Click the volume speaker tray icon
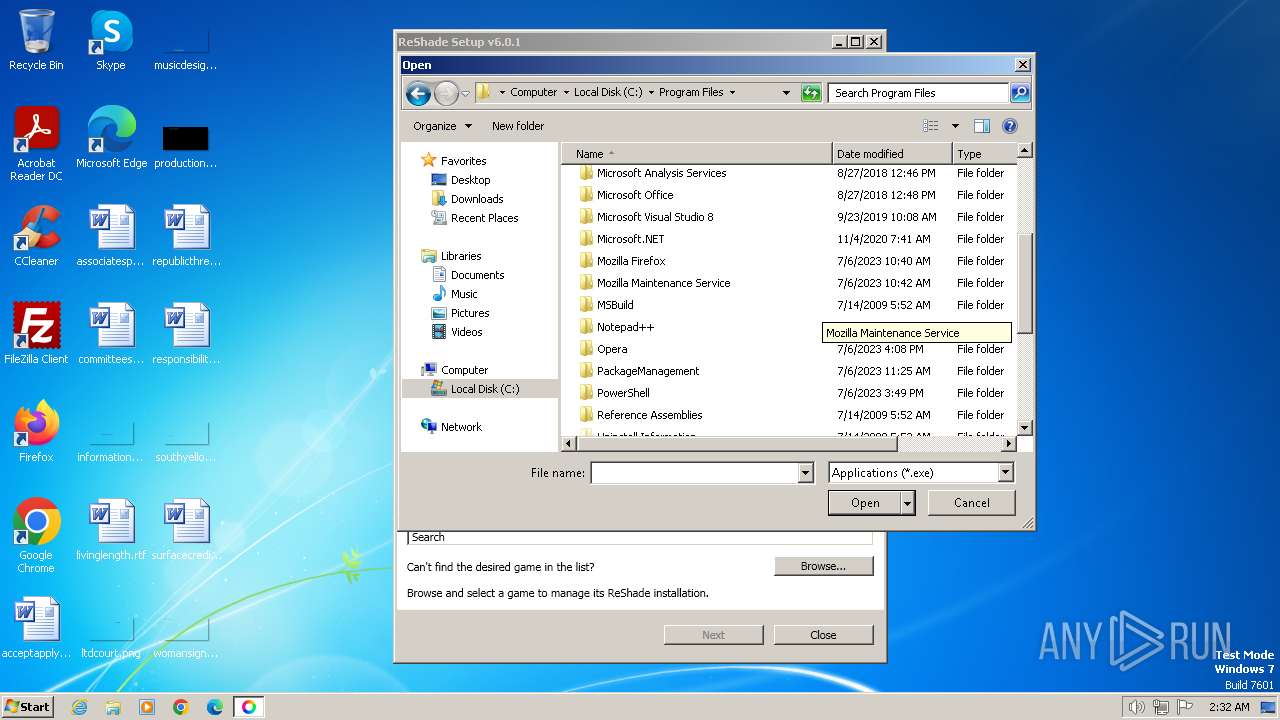 1136,707
